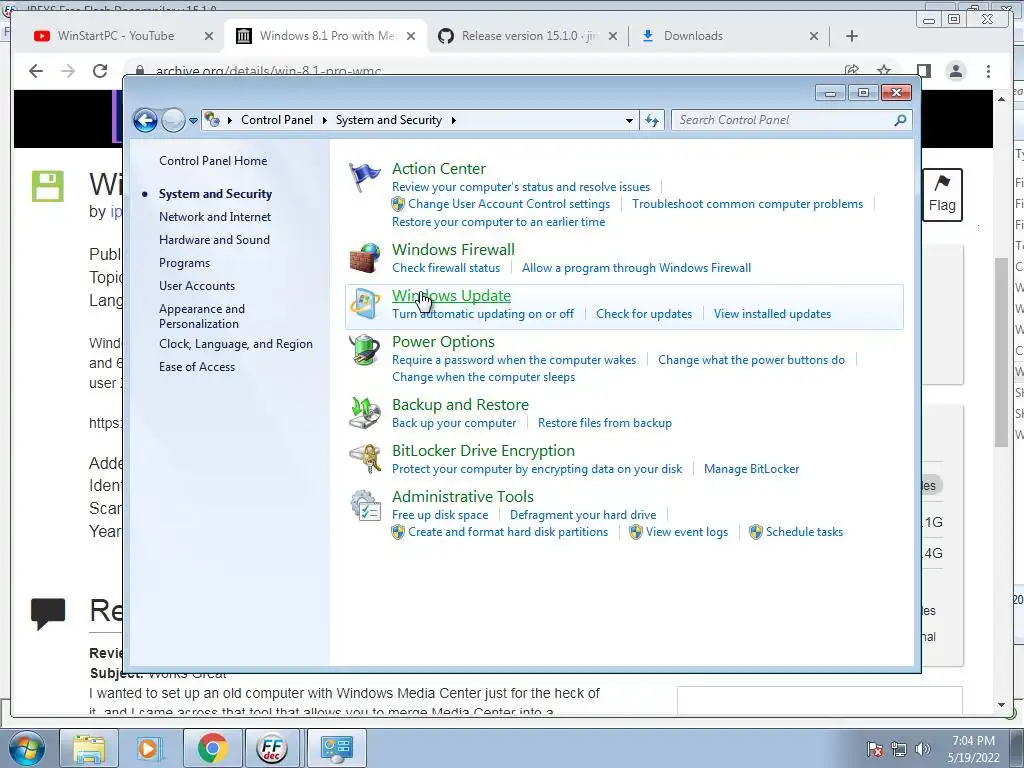Open User Accounts category
Screen dimensions: 1024x768
point(197,286)
